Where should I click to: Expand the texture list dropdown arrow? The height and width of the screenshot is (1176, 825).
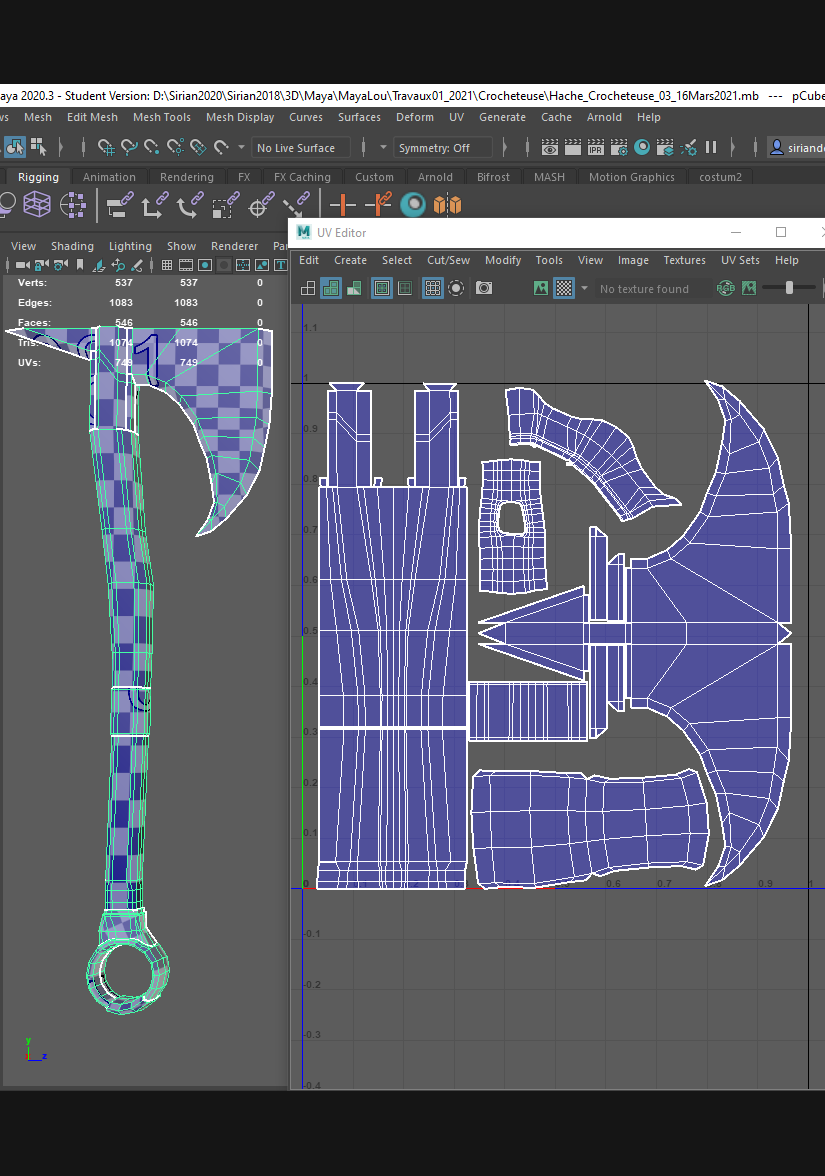click(x=585, y=289)
